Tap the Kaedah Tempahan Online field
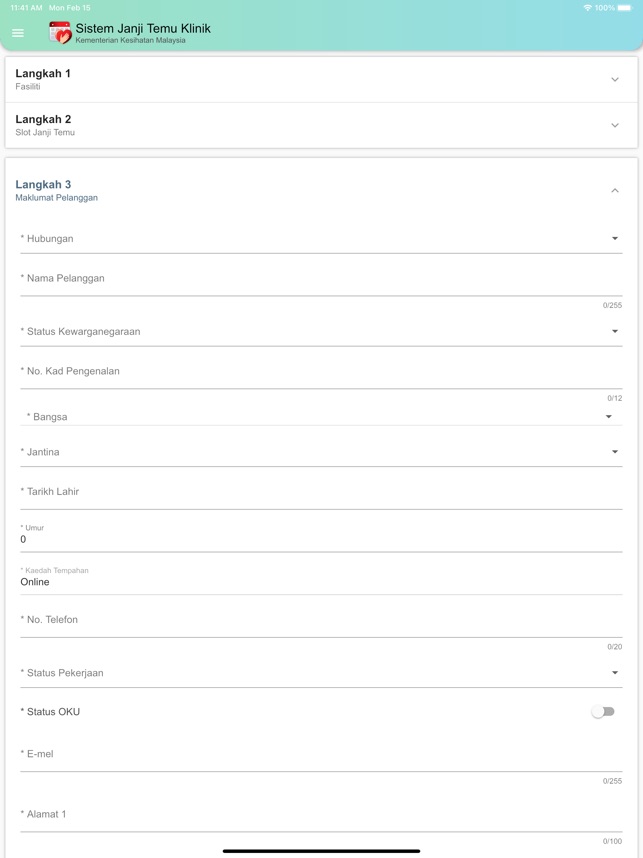The width and height of the screenshot is (643, 858). (x=321, y=577)
